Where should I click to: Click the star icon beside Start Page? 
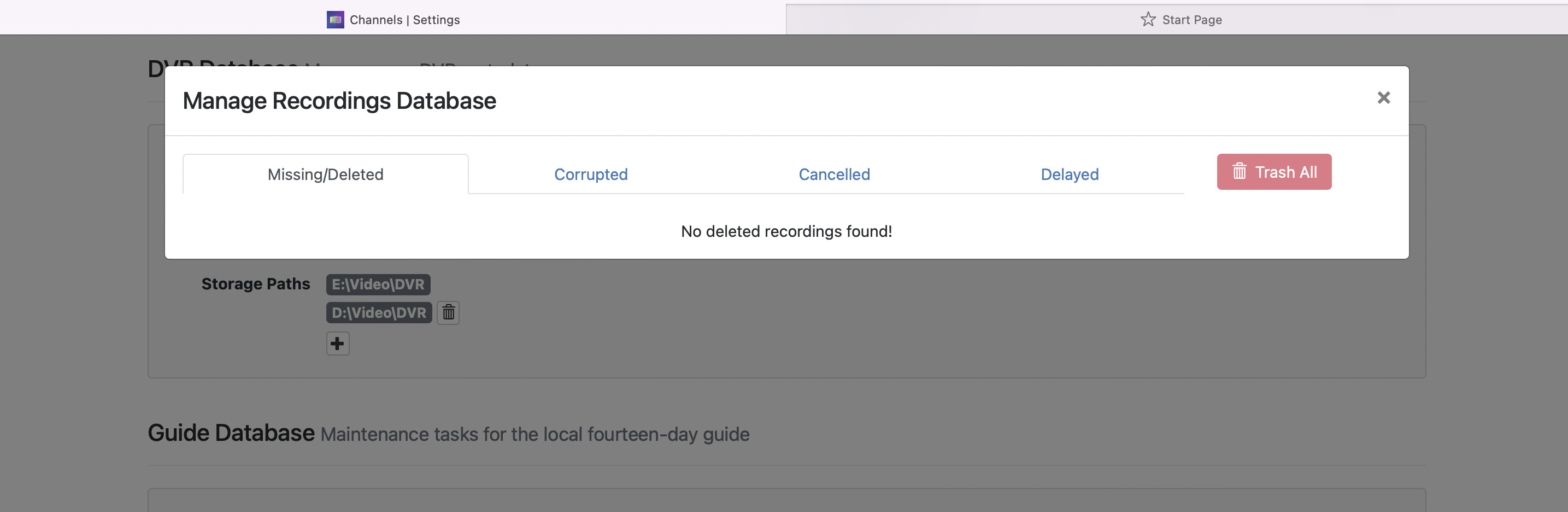point(1147,20)
